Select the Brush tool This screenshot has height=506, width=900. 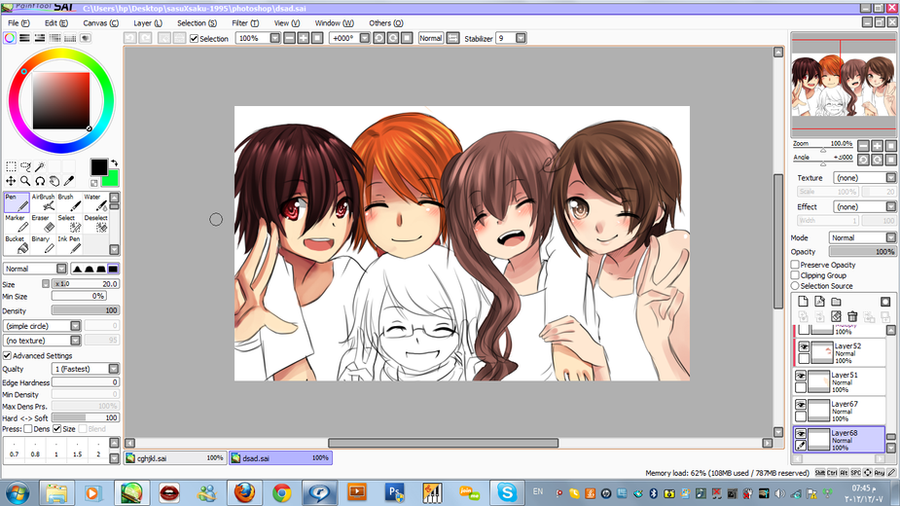[69, 203]
